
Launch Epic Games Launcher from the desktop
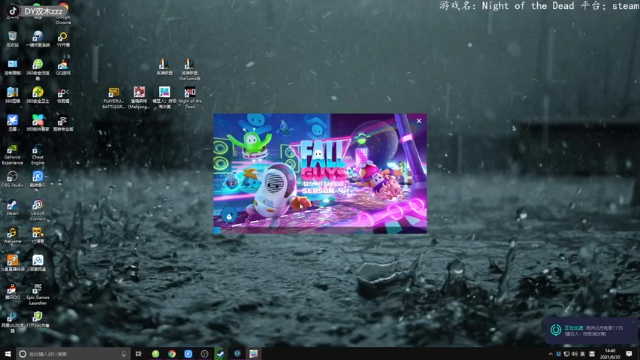(x=38, y=294)
